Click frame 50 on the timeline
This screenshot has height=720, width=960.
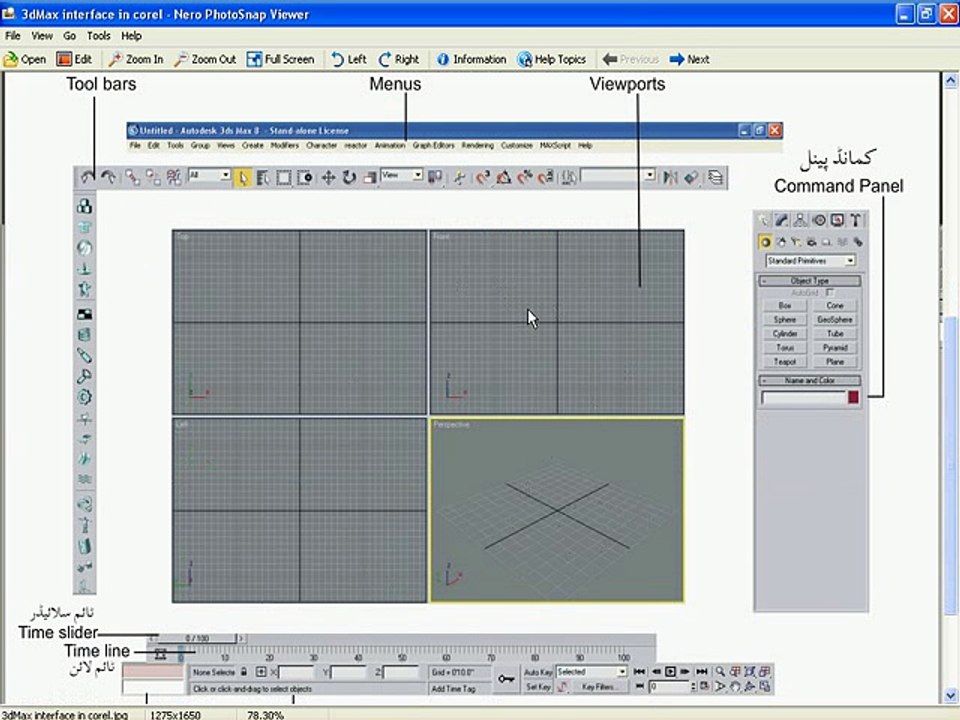[x=402, y=656]
